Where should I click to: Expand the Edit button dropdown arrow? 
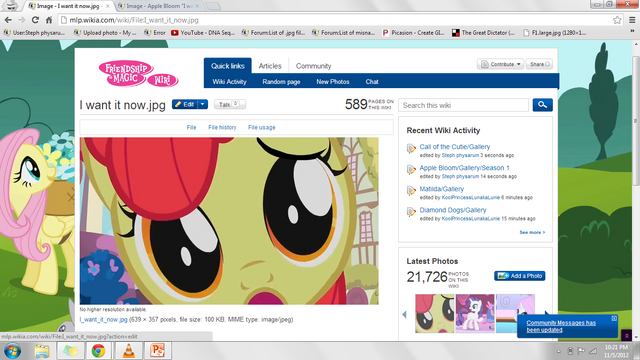tap(202, 104)
